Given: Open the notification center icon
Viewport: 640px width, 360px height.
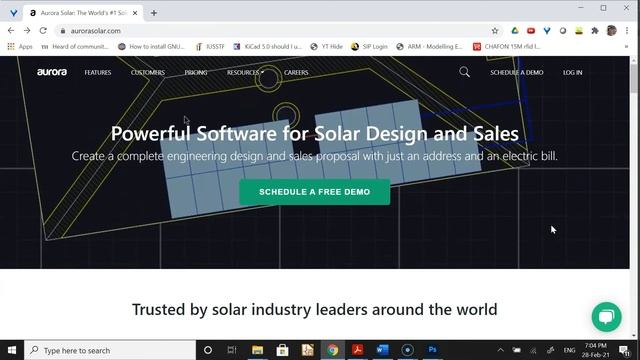Looking at the screenshot, I should coord(624,350).
